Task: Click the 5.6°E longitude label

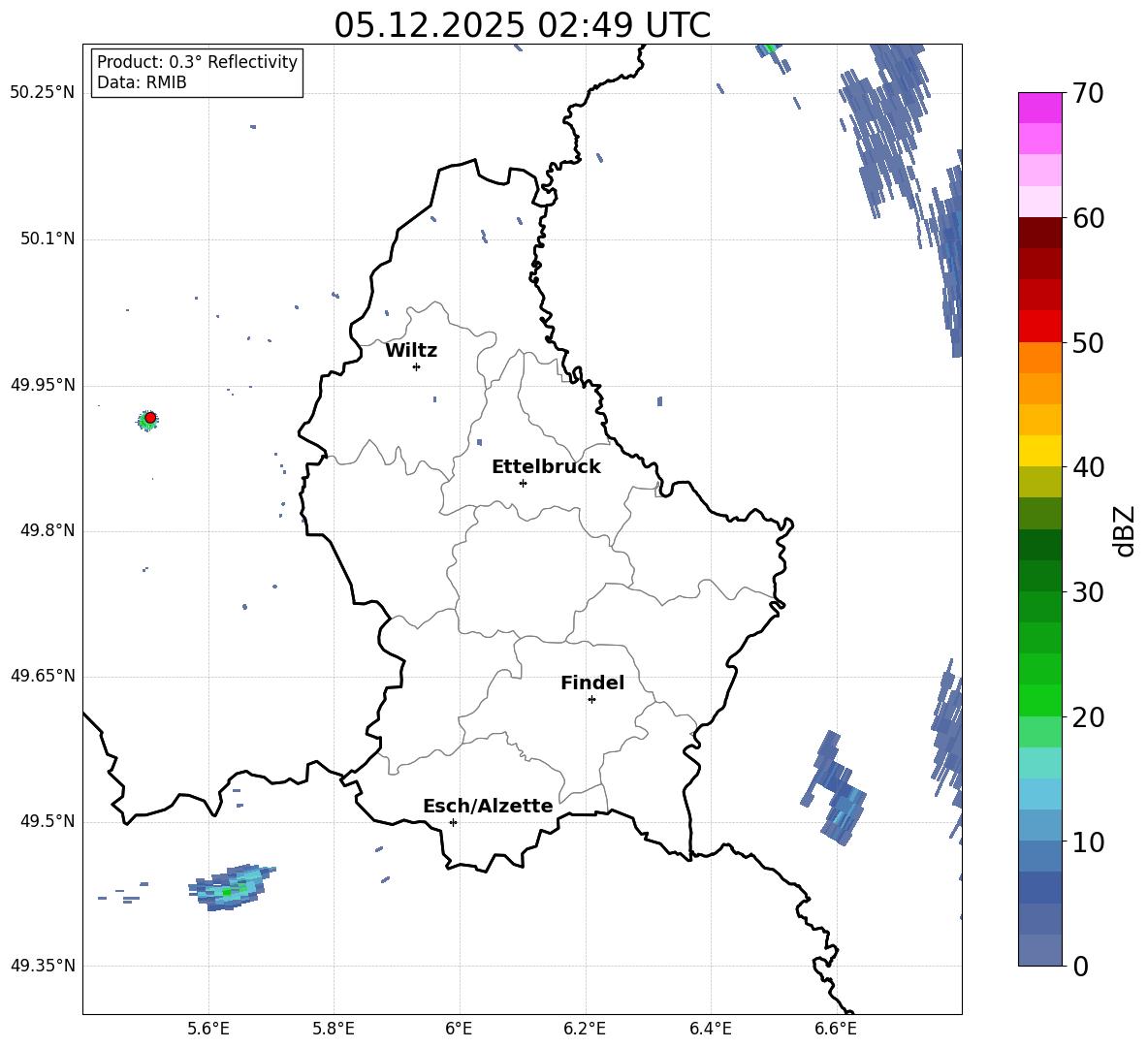Action: pos(208,1029)
